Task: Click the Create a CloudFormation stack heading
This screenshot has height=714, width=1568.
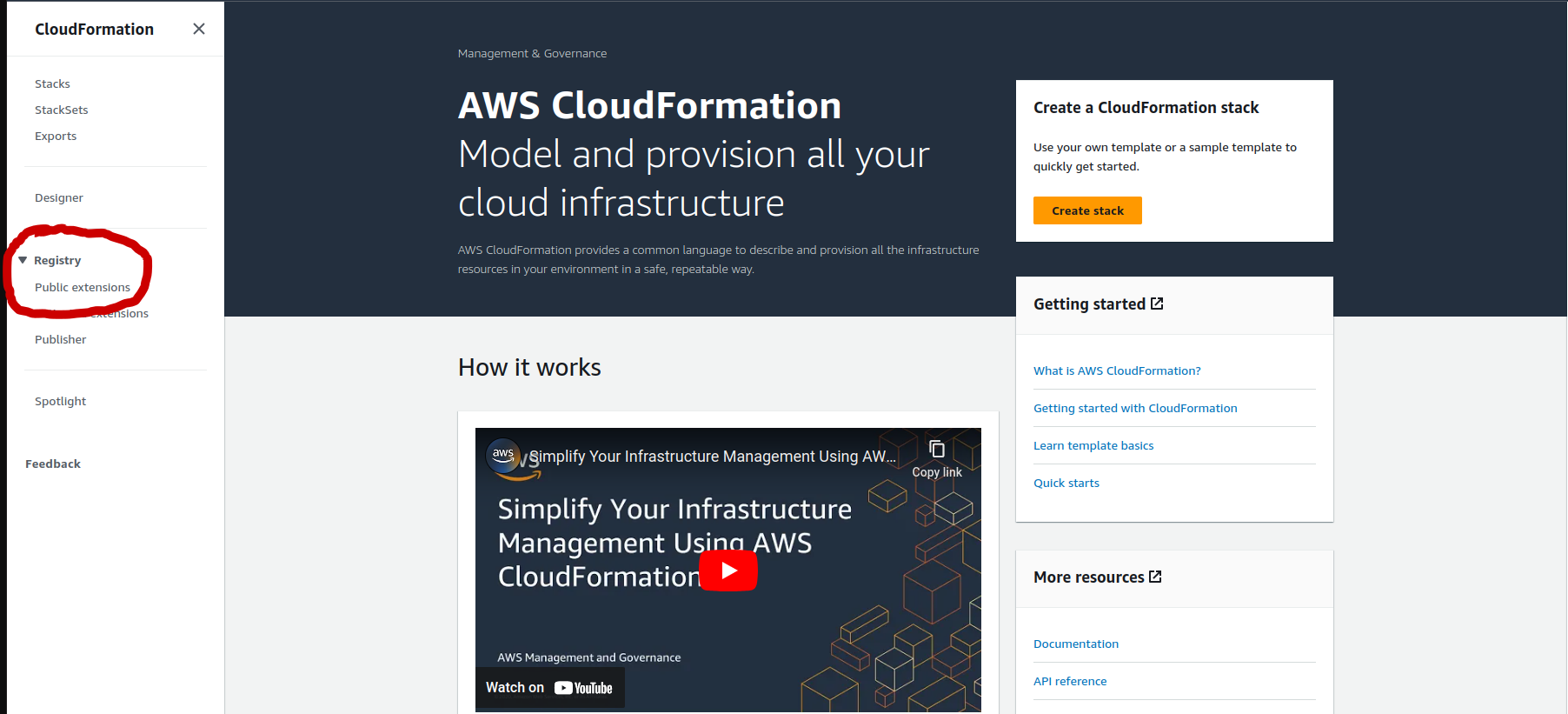Action: pyautogui.click(x=1146, y=107)
